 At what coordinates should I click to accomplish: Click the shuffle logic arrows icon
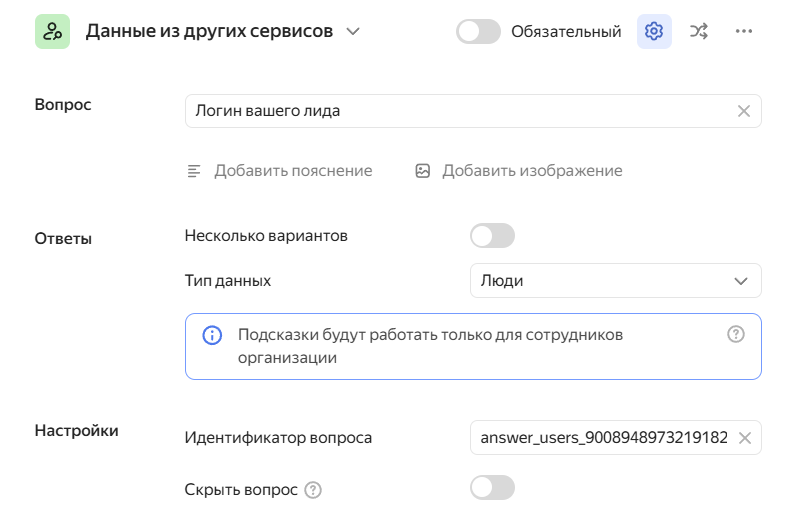(x=699, y=31)
